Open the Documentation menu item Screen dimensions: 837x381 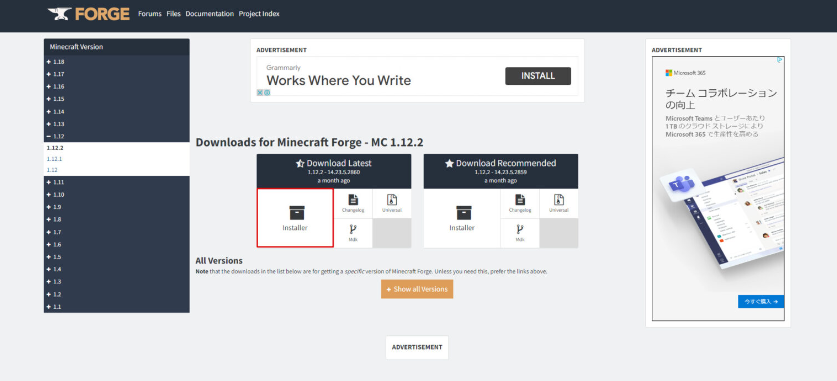[210, 14]
